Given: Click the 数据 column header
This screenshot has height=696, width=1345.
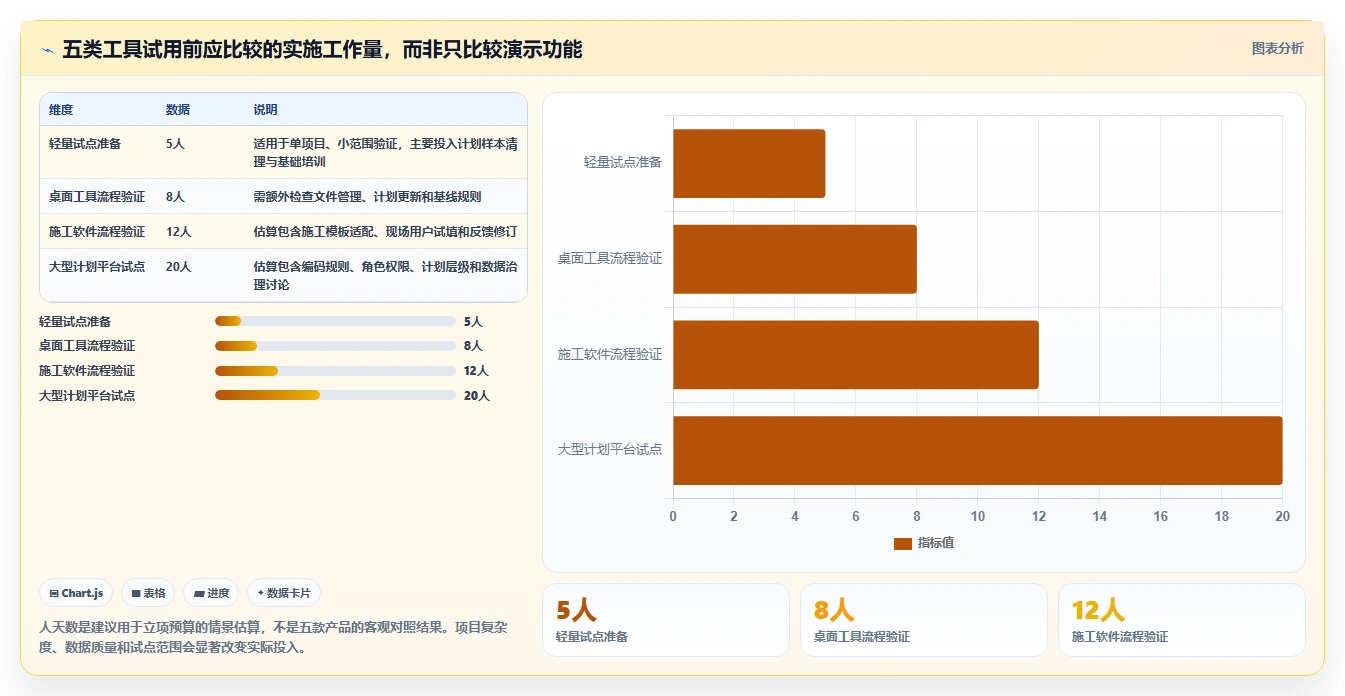Looking at the screenshot, I should [x=178, y=109].
